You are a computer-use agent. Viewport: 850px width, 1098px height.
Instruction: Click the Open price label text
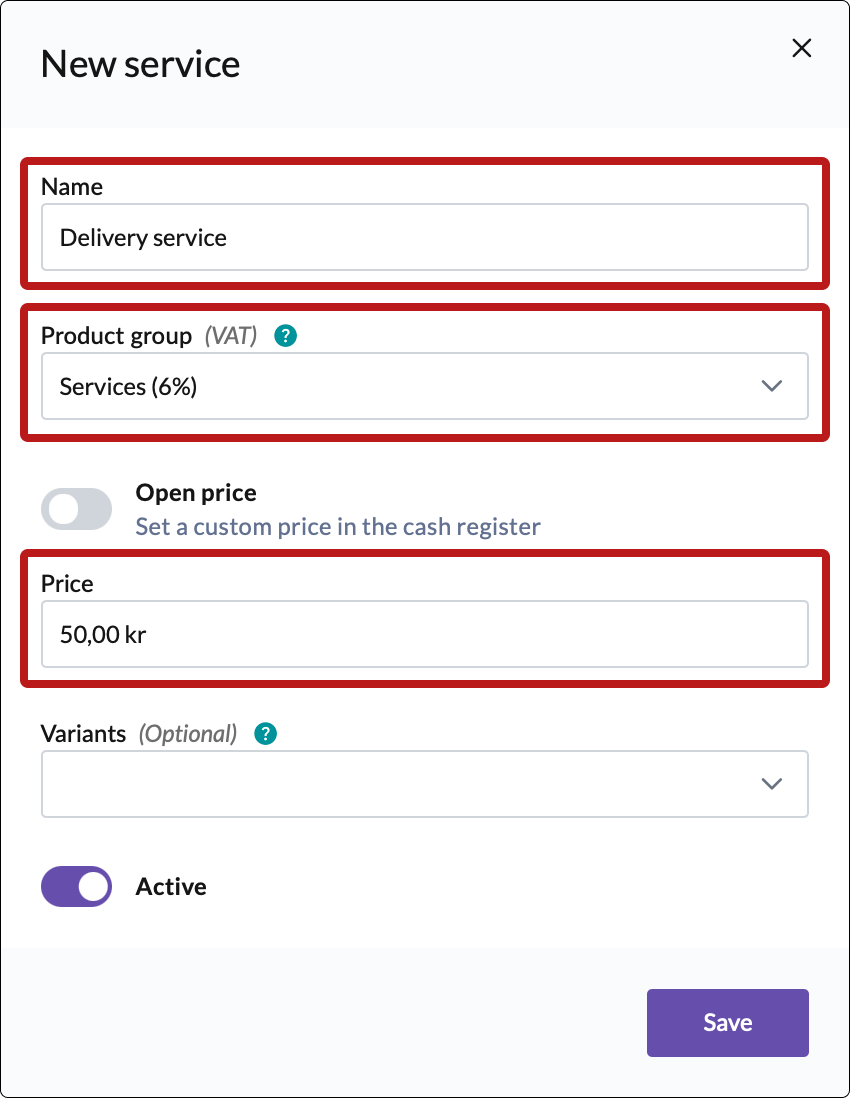(x=196, y=493)
